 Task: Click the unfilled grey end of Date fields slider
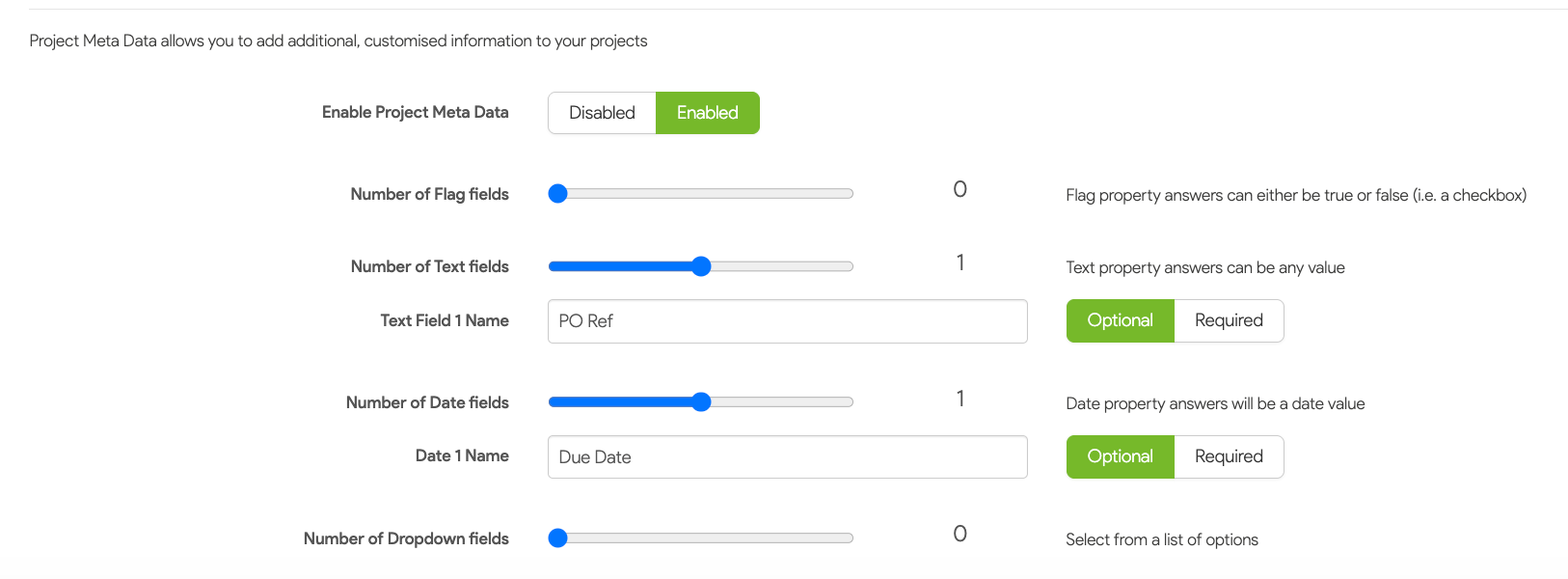(782, 402)
